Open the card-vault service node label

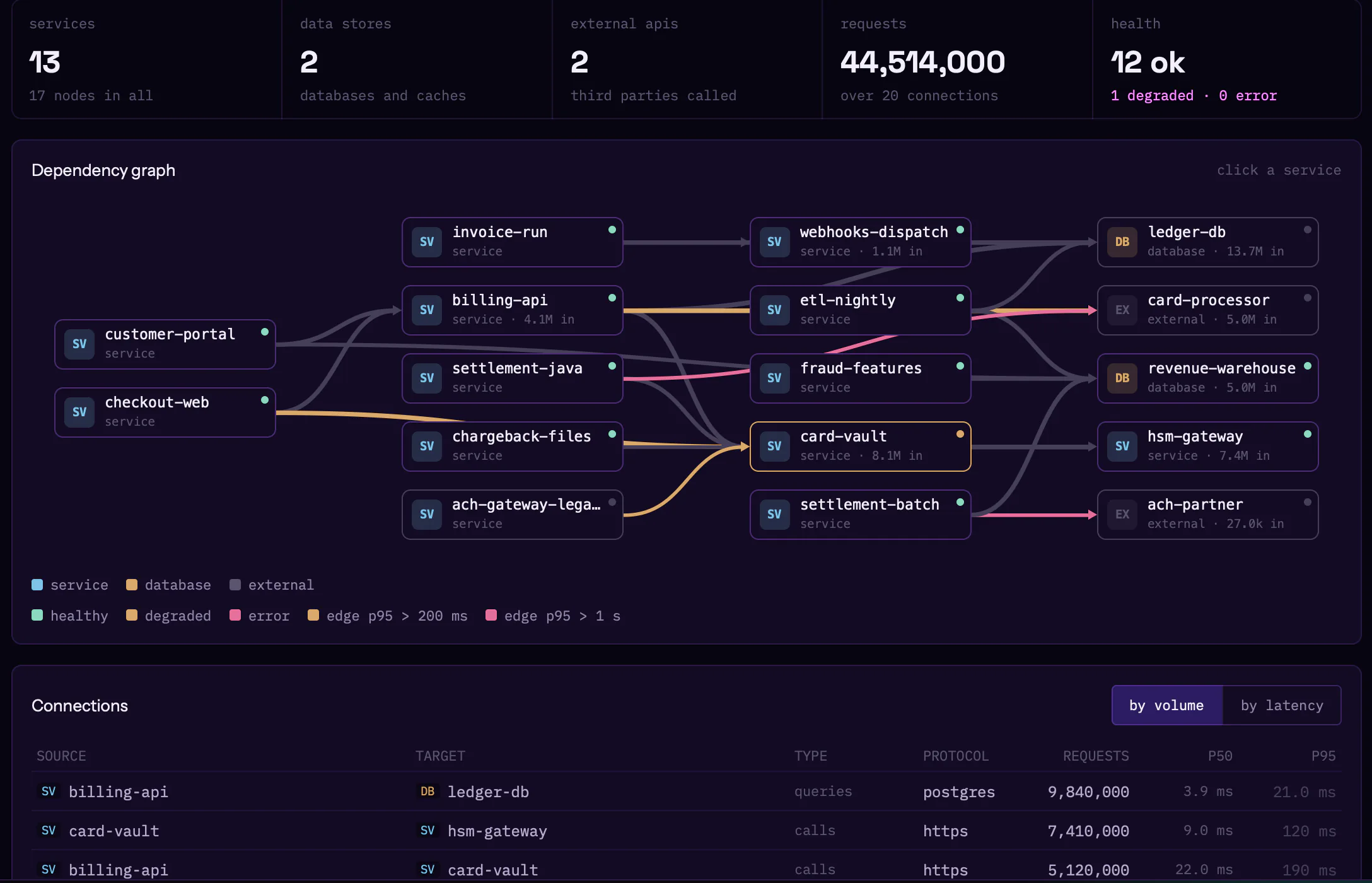(843, 436)
